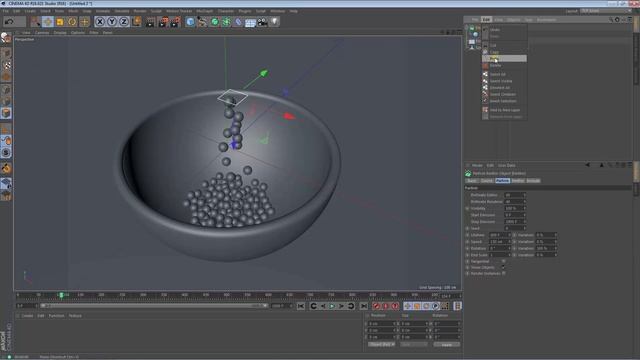Open the floor environment icon
The width and height of the screenshot is (640, 360).
250,22
